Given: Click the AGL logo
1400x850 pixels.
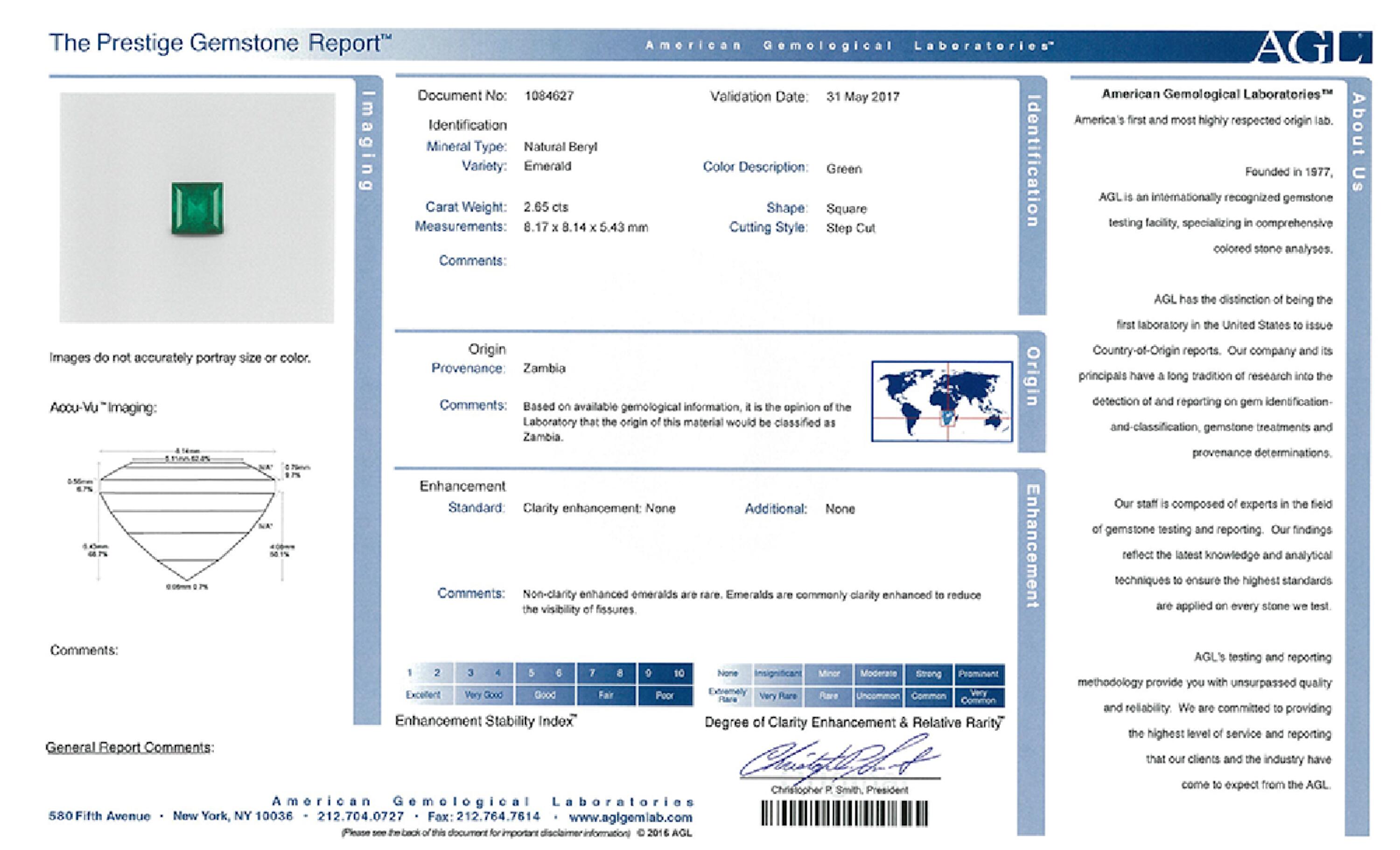Looking at the screenshot, I should 1311,47.
